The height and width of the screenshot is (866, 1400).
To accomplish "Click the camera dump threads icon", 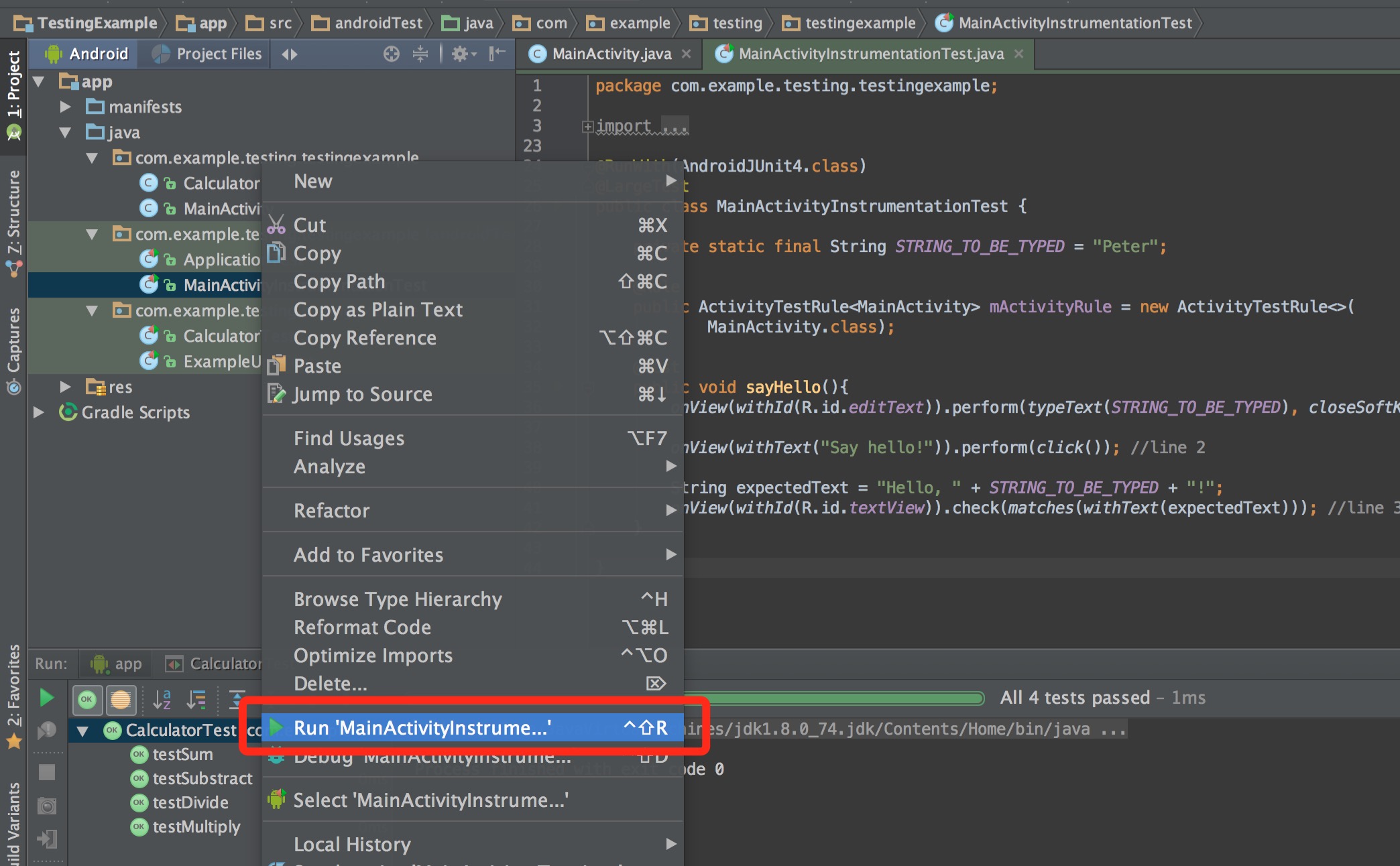I will tap(47, 806).
